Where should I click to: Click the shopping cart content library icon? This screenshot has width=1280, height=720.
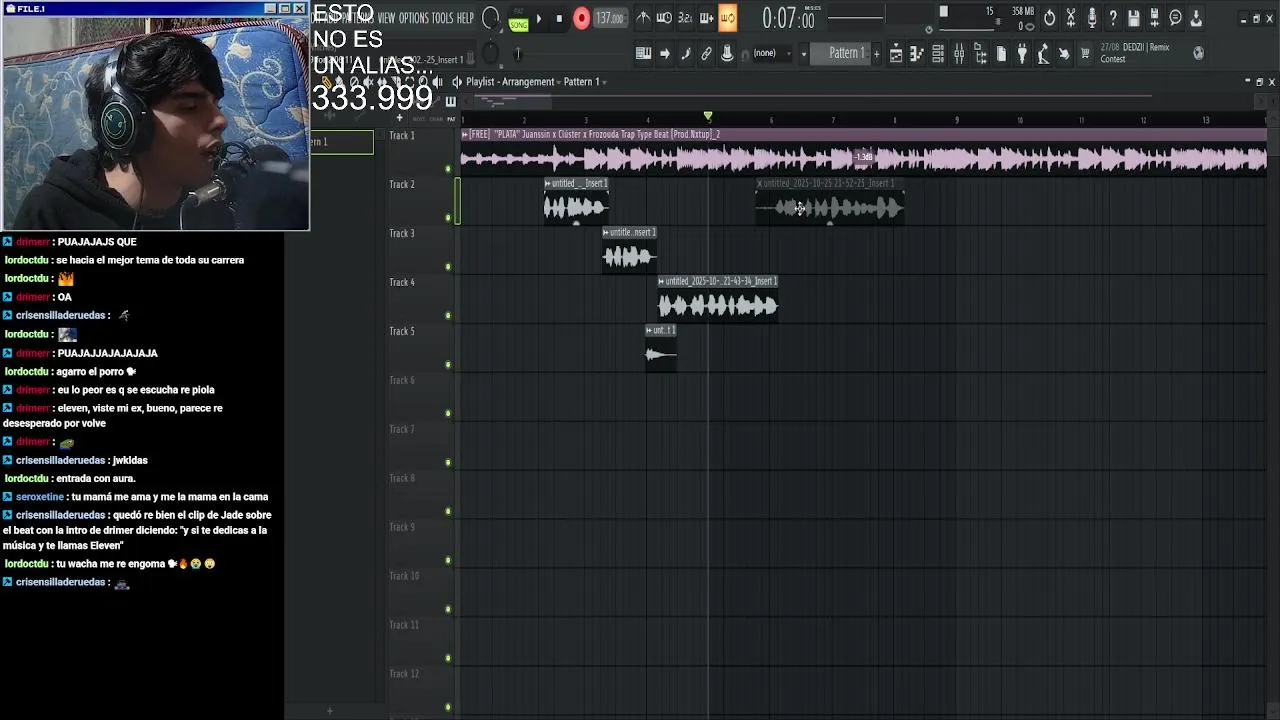pyautogui.click(x=1085, y=54)
